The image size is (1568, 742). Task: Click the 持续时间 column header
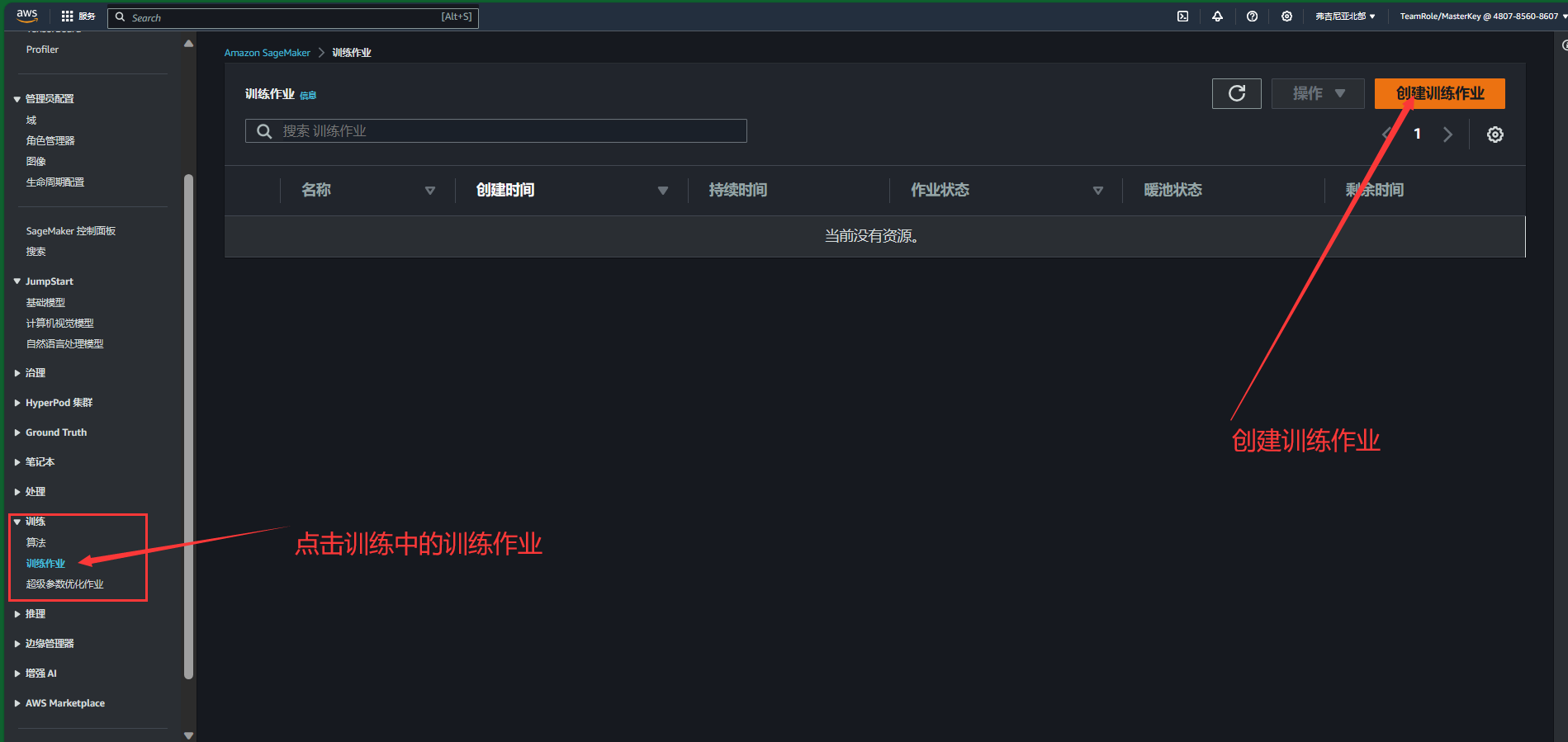(738, 191)
